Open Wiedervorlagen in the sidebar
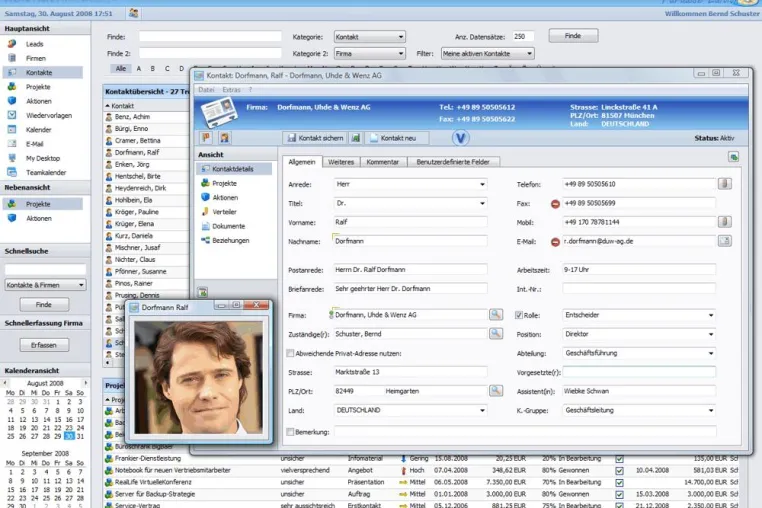The height and width of the screenshot is (508, 762). click(49, 115)
